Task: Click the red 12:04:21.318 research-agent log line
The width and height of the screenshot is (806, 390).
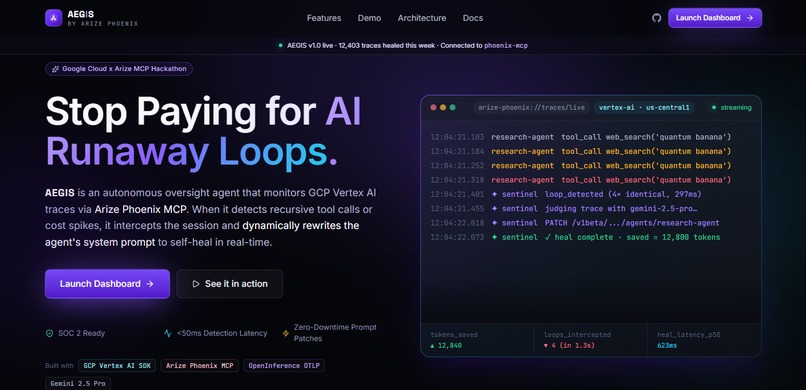Action: [580, 180]
